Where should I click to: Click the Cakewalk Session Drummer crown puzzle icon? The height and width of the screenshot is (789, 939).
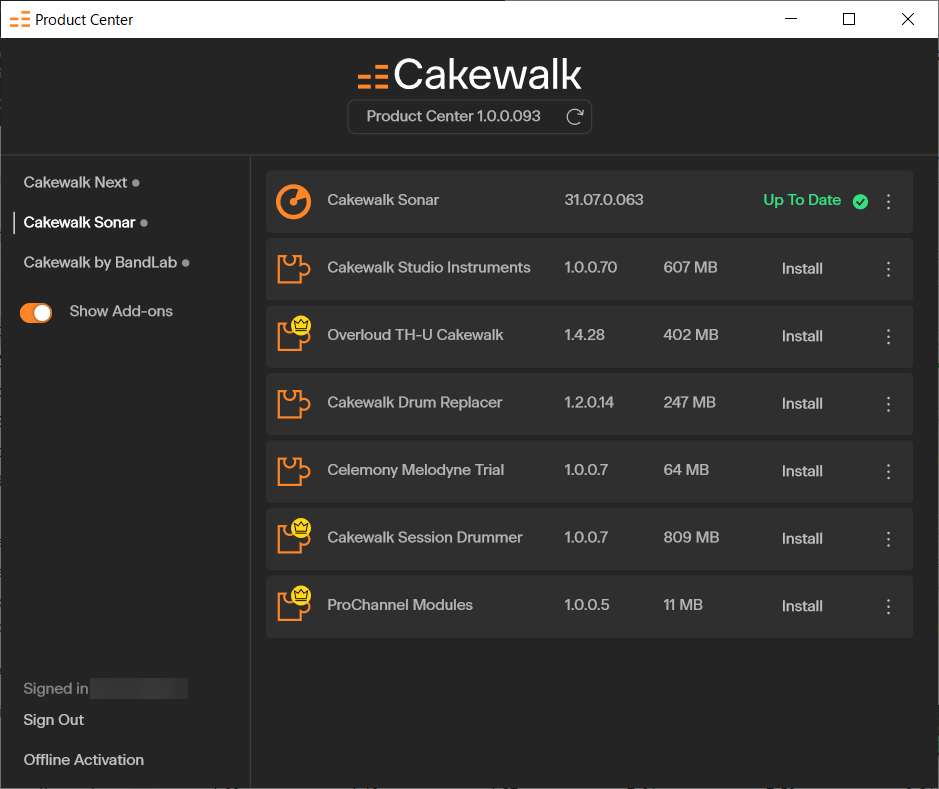pyautogui.click(x=294, y=536)
